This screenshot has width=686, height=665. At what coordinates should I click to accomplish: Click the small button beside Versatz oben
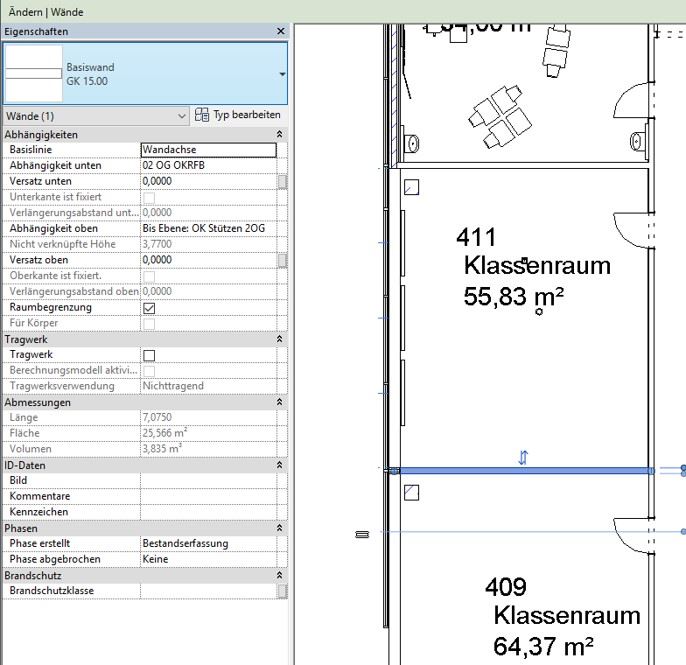point(282,260)
